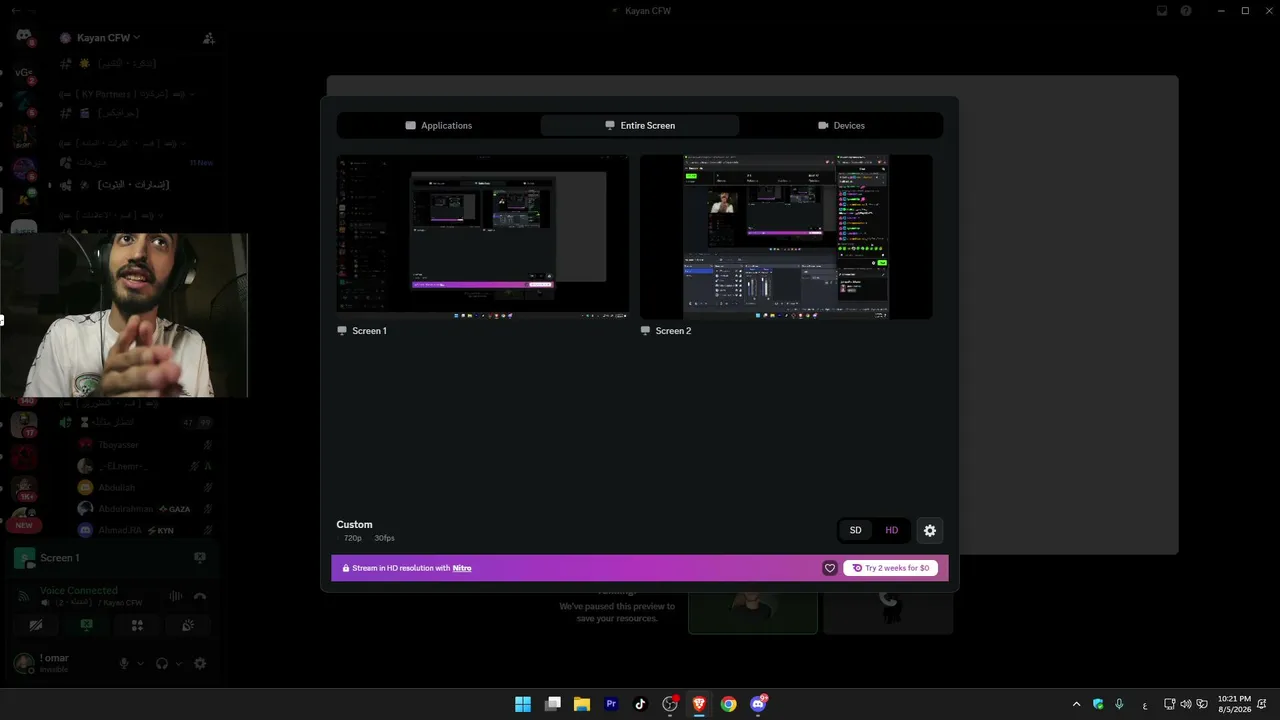Open Discord user settings gear
Image resolution: width=1280 pixels, height=720 pixels.
click(200, 663)
